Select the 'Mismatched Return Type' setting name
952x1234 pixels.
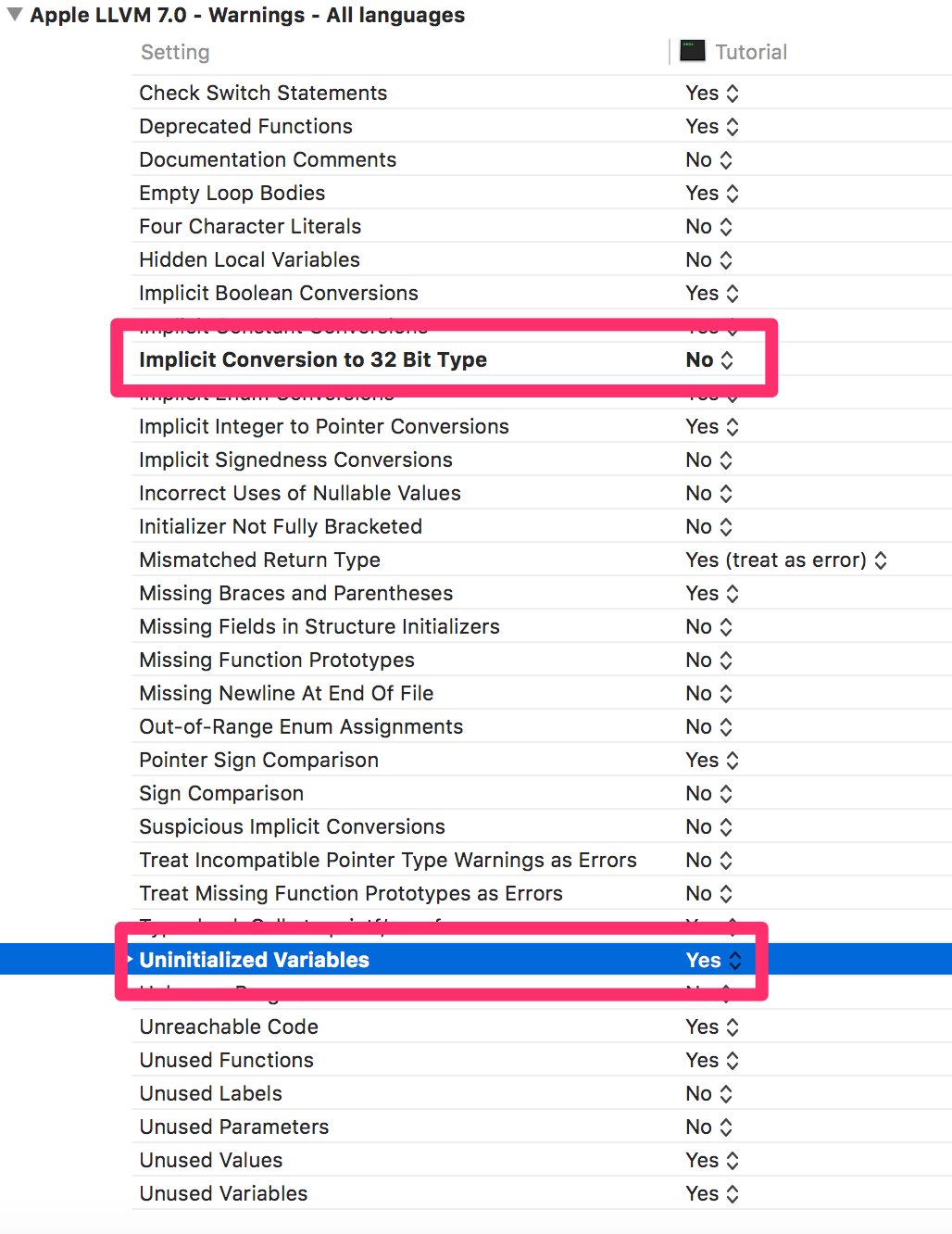(x=259, y=560)
